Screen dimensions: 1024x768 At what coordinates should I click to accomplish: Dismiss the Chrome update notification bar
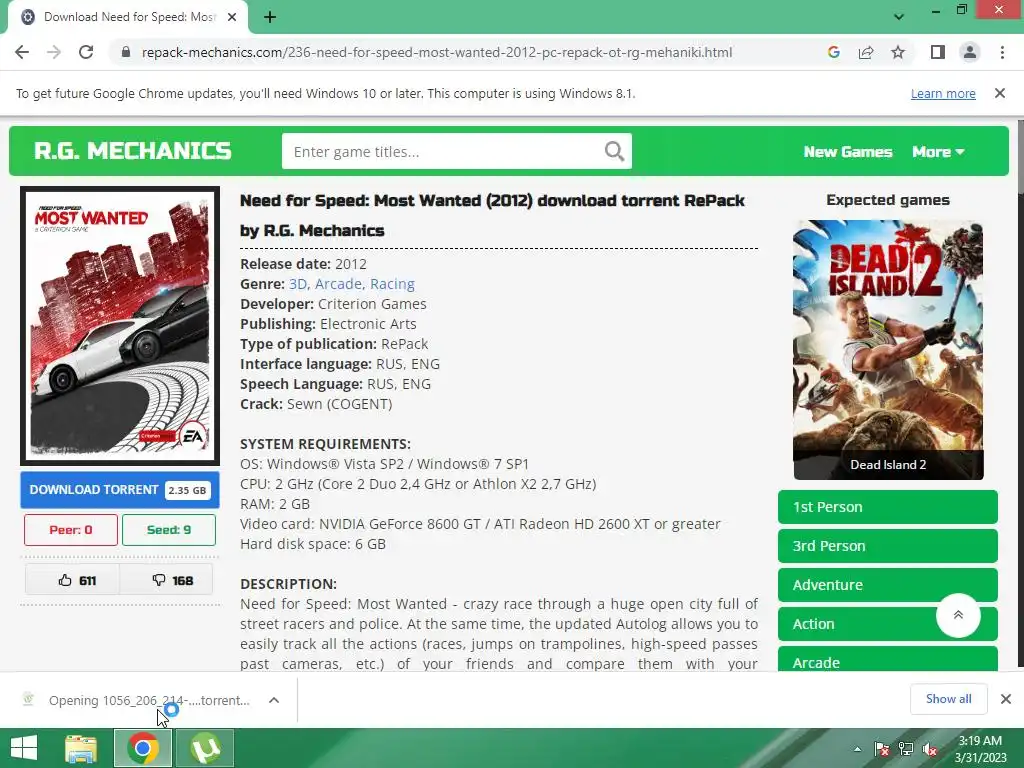pyautogui.click(x=1000, y=93)
